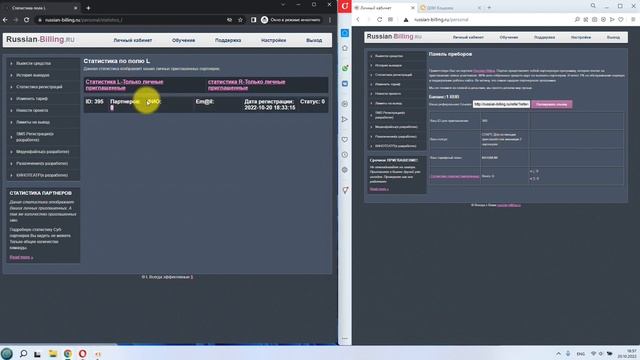This screenshot has height=360, width=640.
Task: Click the registration date 2022-10-20 text
Action: [x=269, y=108]
